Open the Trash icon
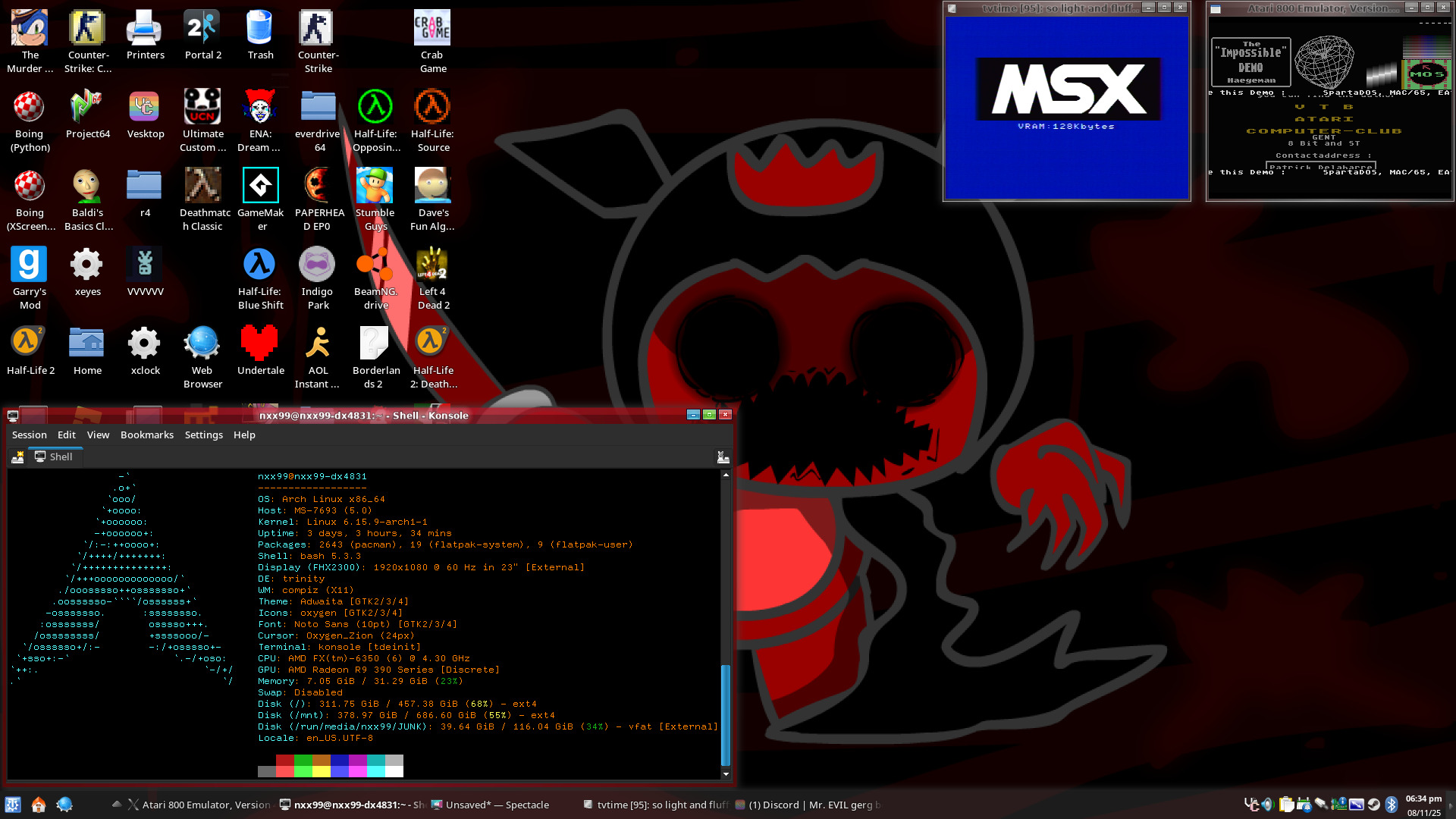The width and height of the screenshot is (1456, 819). [260, 35]
